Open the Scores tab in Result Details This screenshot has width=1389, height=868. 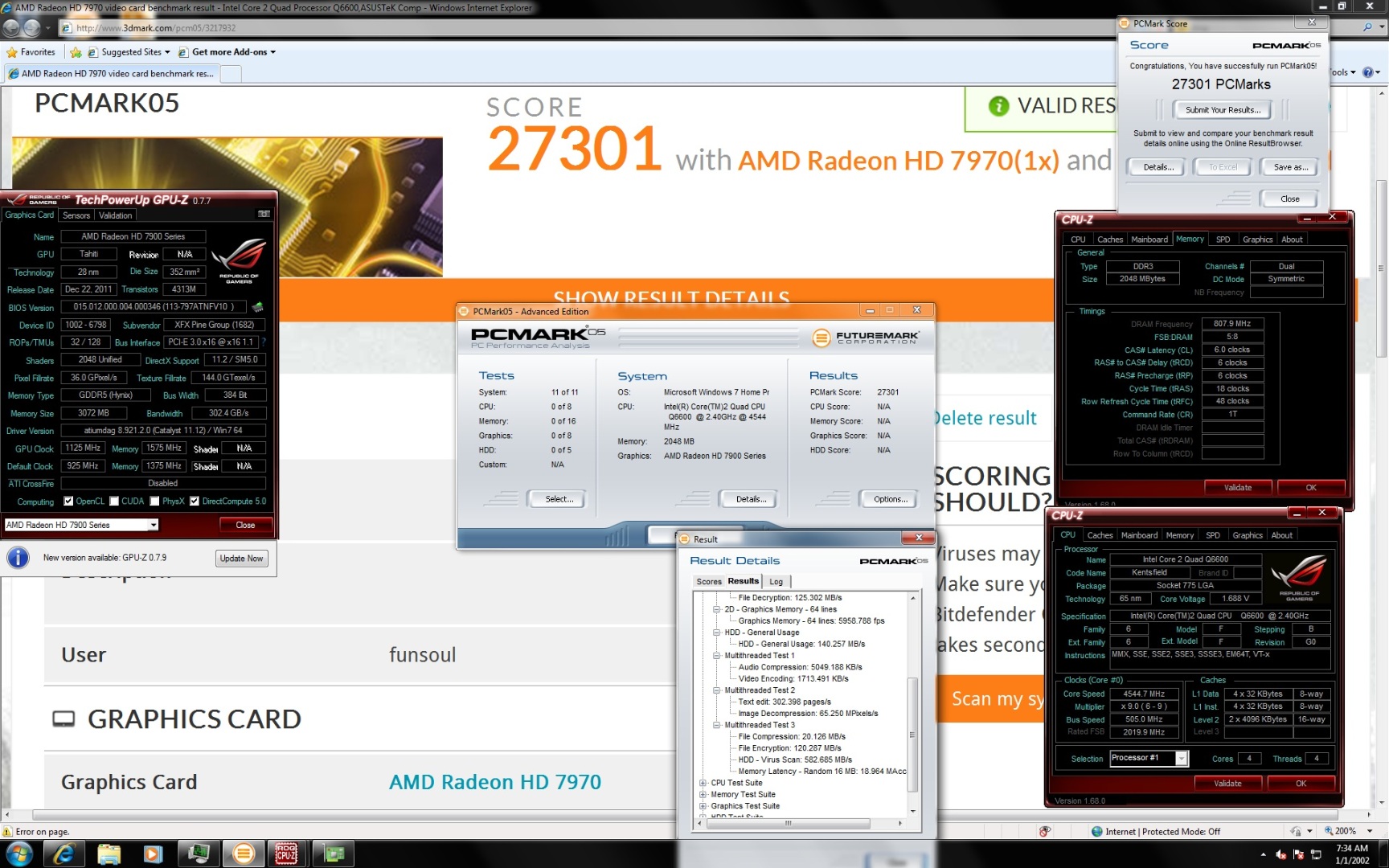[x=708, y=581]
